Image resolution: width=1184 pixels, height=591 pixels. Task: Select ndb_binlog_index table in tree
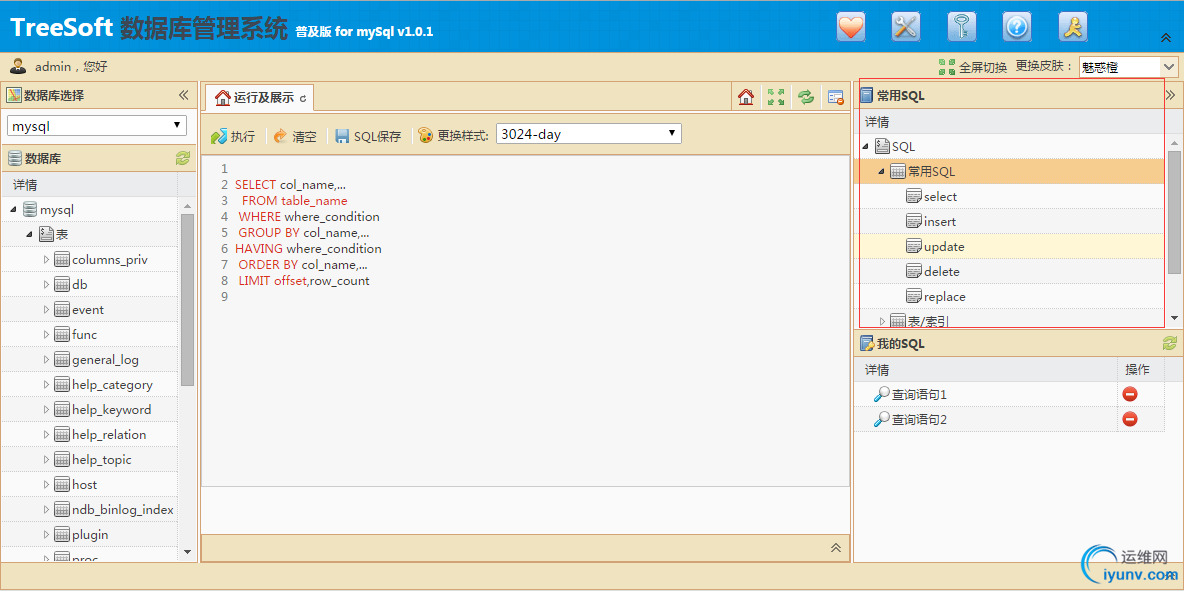click(x=123, y=509)
